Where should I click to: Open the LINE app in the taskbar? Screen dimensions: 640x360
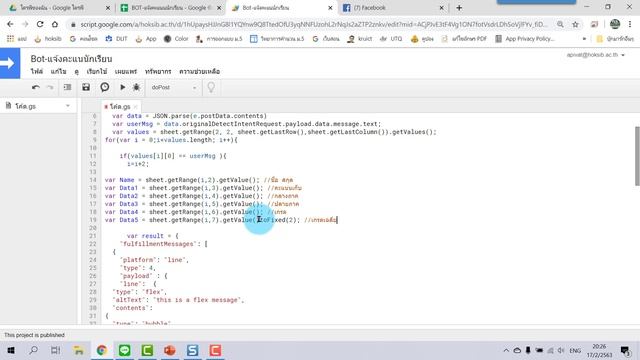pyautogui.click(x=124, y=350)
